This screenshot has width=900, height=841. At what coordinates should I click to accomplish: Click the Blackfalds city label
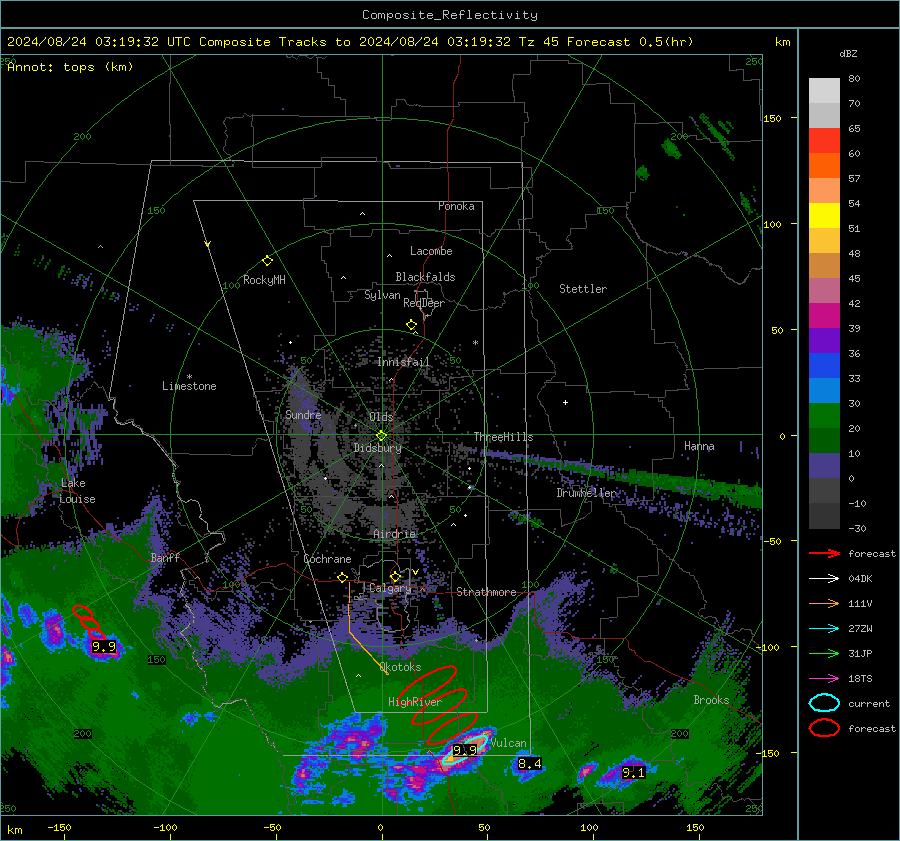click(x=425, y=277)
